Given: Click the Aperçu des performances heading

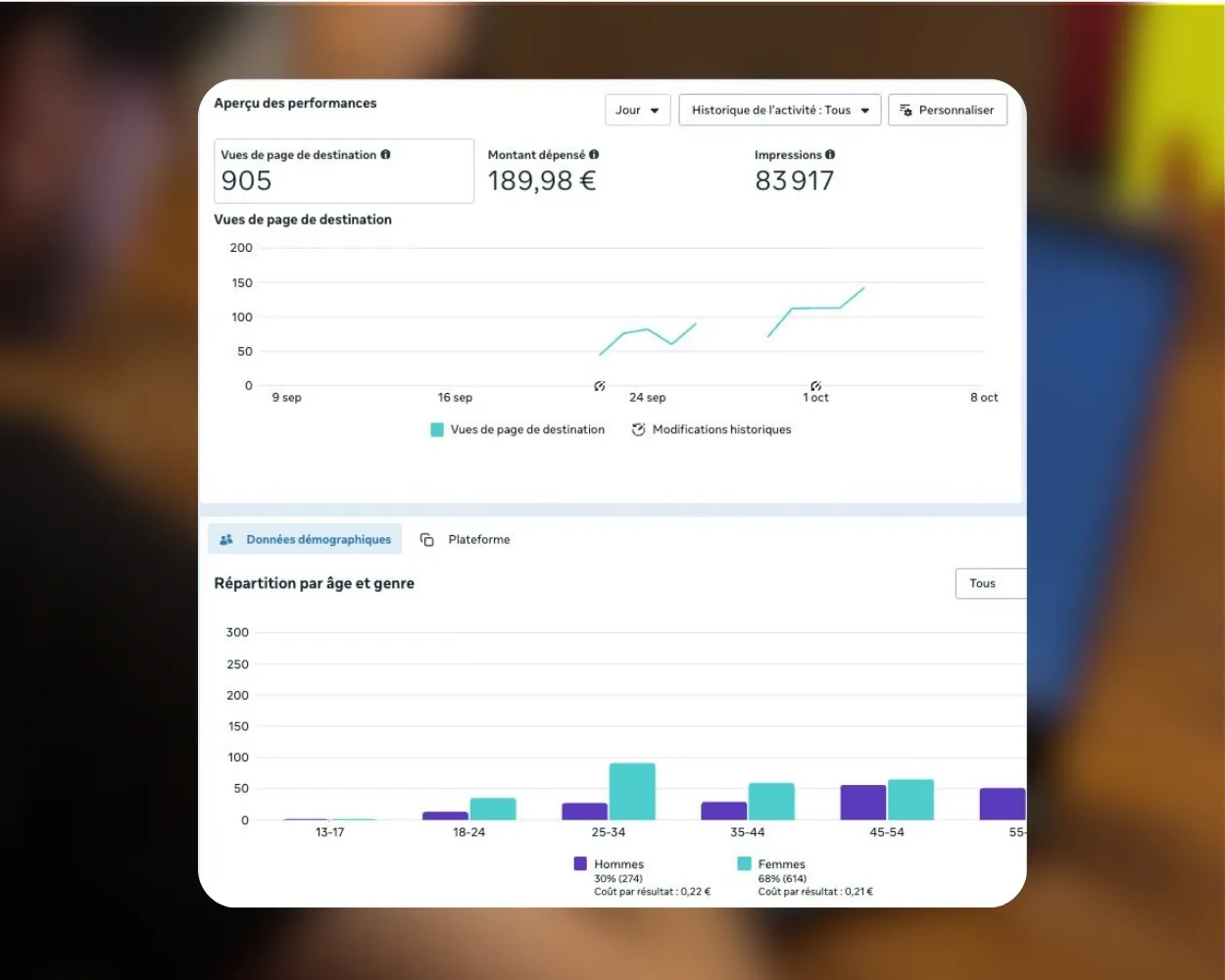Looking at the screenshot, I should point(295,103).
